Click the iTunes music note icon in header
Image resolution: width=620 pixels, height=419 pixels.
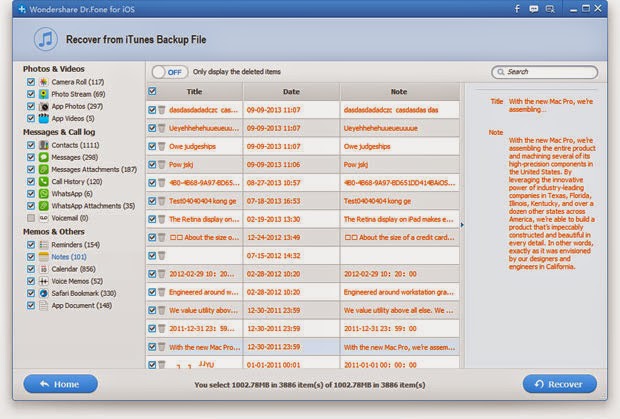tap(46, 39)
